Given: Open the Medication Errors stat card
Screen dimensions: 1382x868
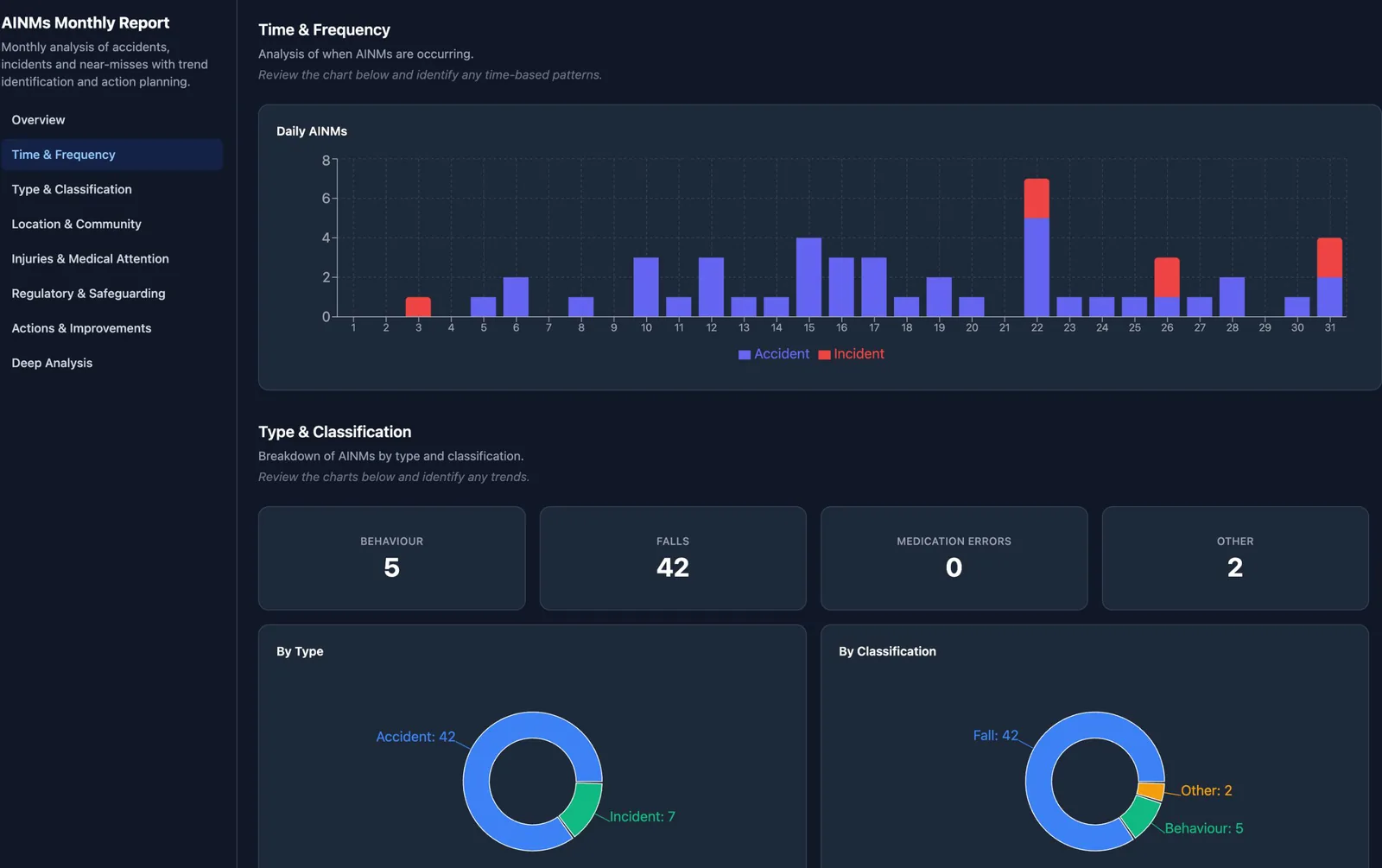Looking at the screenshot, I should click(x=954, y=558).
